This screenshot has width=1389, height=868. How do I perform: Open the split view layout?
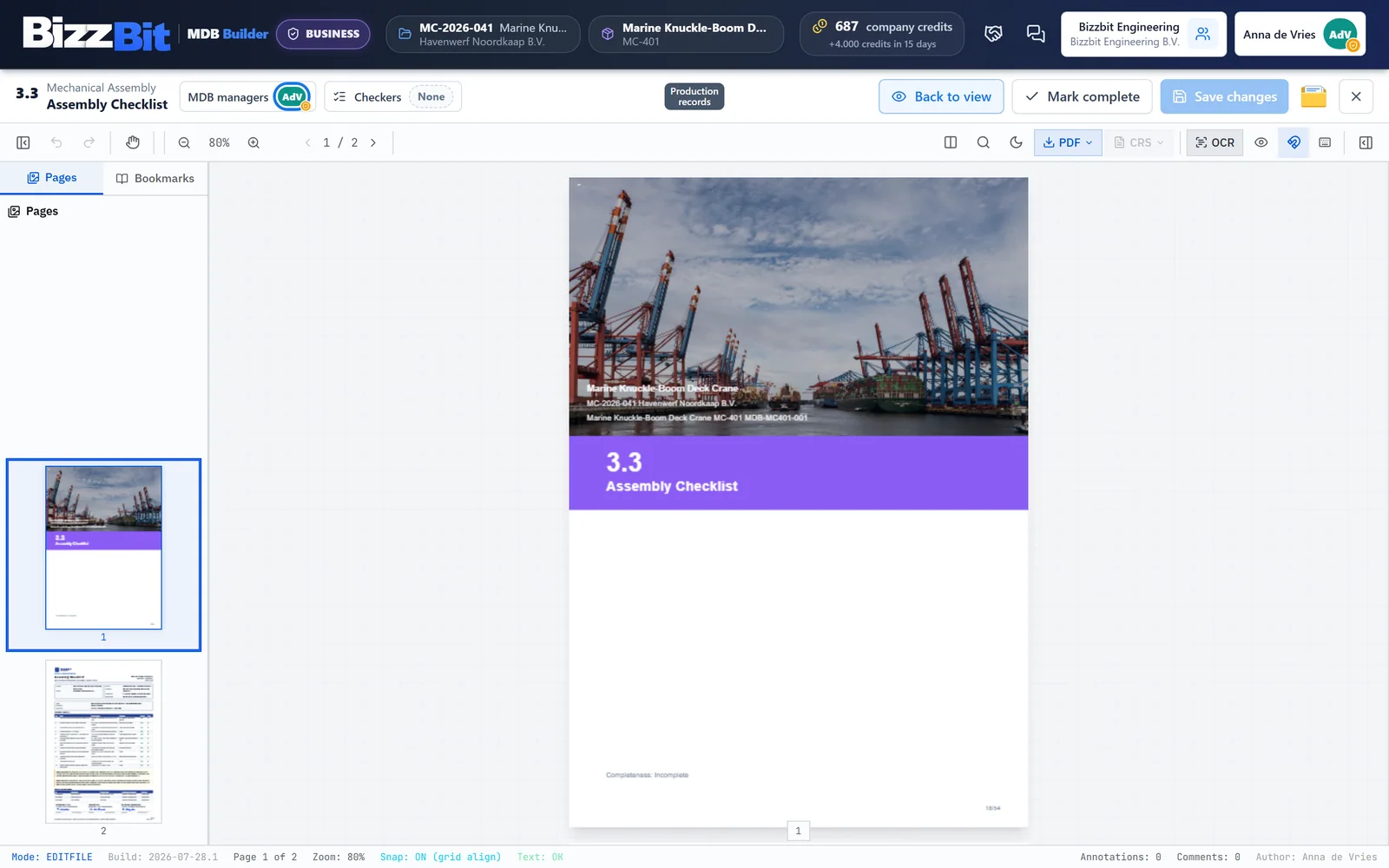click(x=951, y=142)
